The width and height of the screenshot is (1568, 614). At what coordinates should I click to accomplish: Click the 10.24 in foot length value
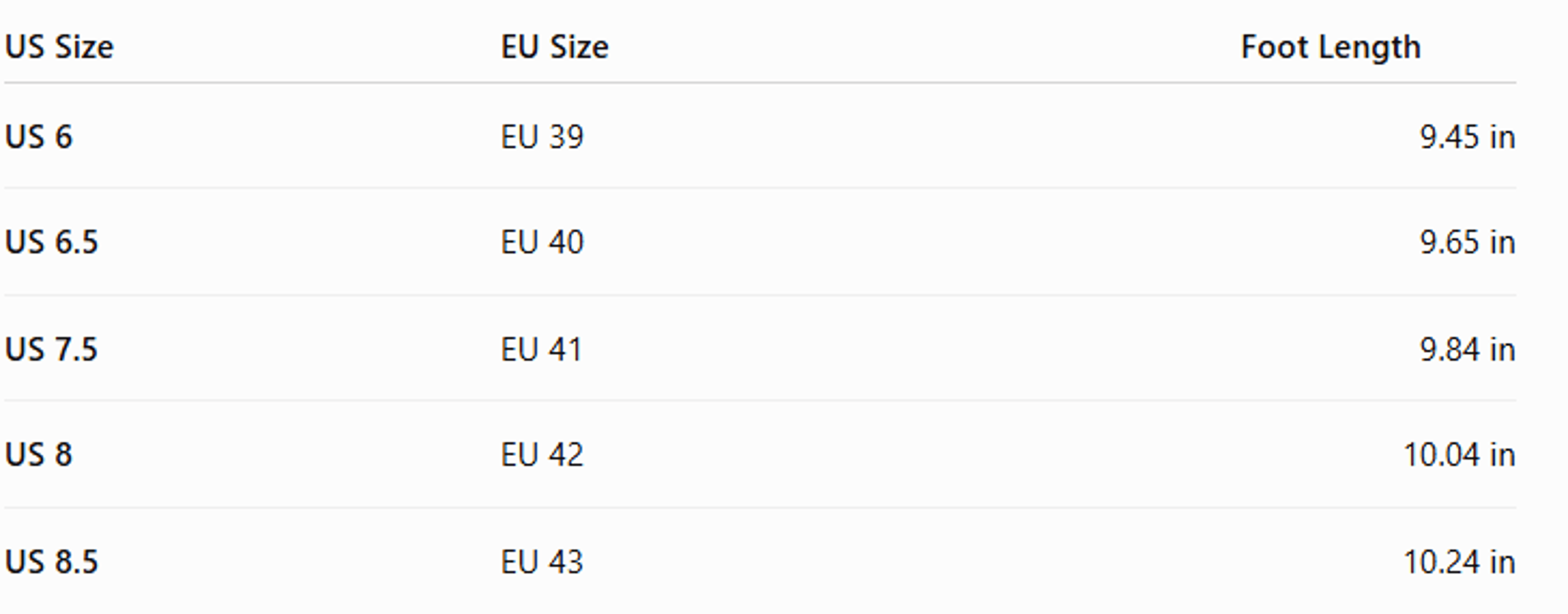click(x=1459, y=562)
